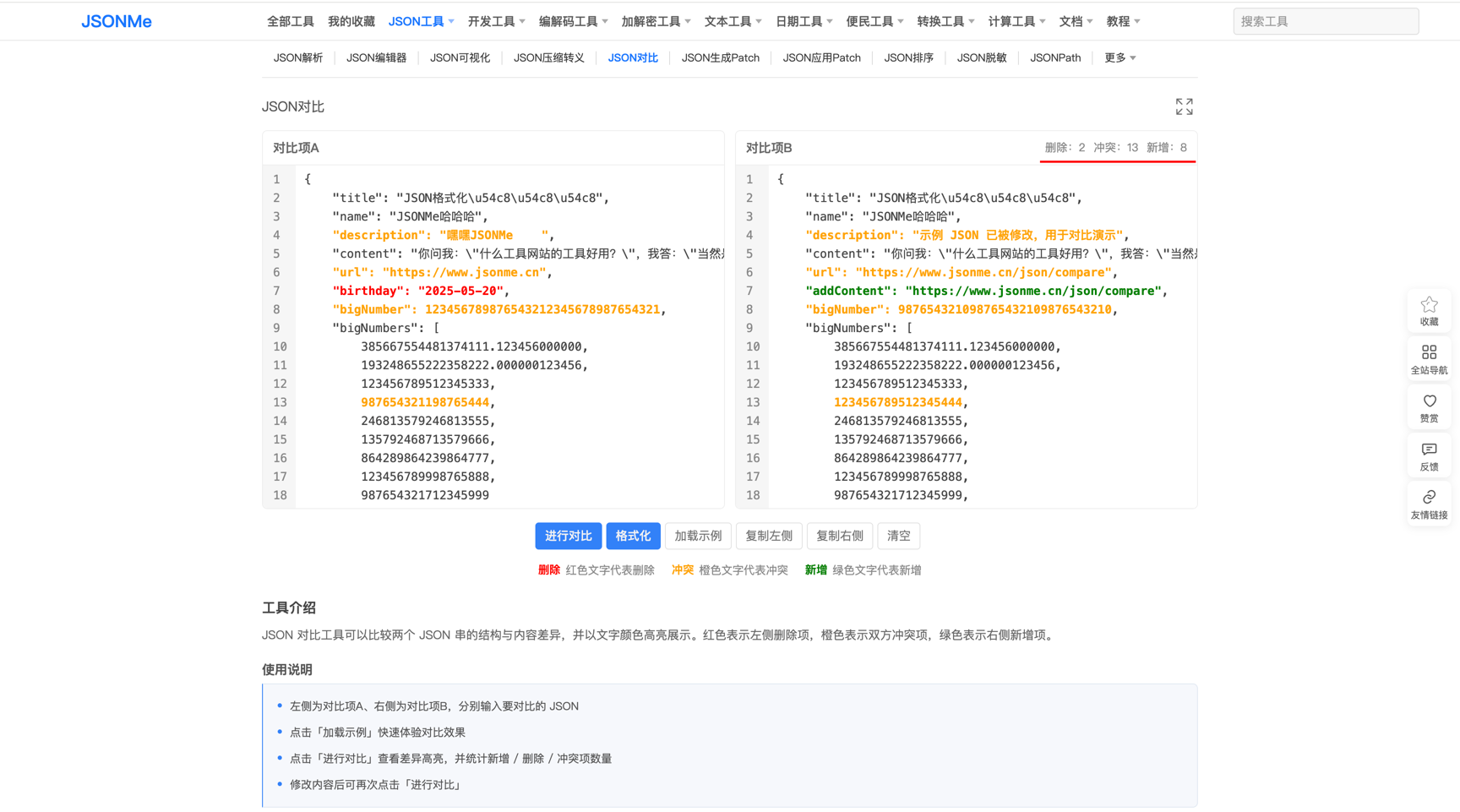Screen dimensions: 1460x812
Task: Expand the 转换工具 dropdown menu
Action: coord(945,21)
